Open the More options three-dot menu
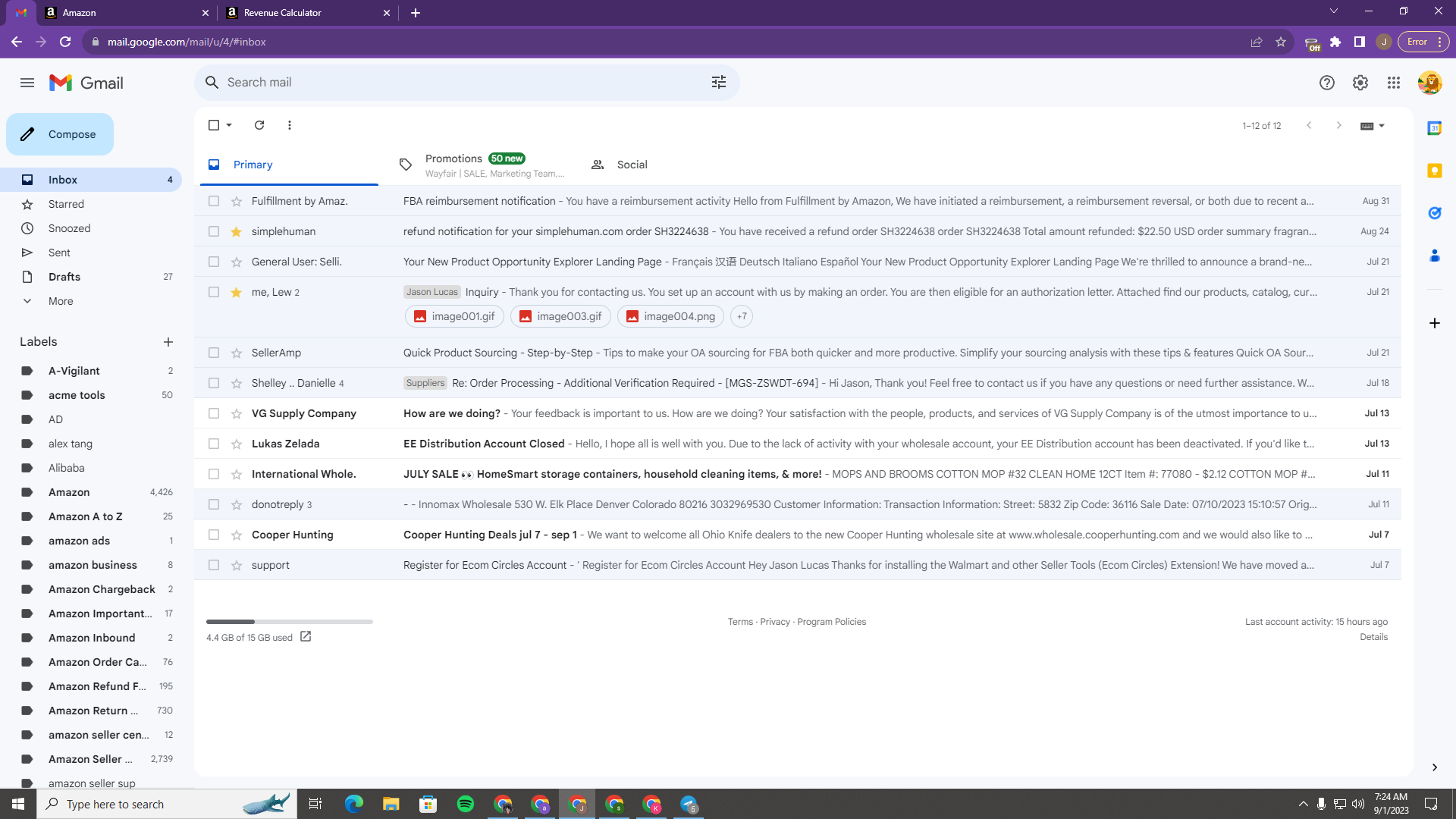The width and height of the screenshot is (1456, 819). pyautogui.click(x=290, y=125)
